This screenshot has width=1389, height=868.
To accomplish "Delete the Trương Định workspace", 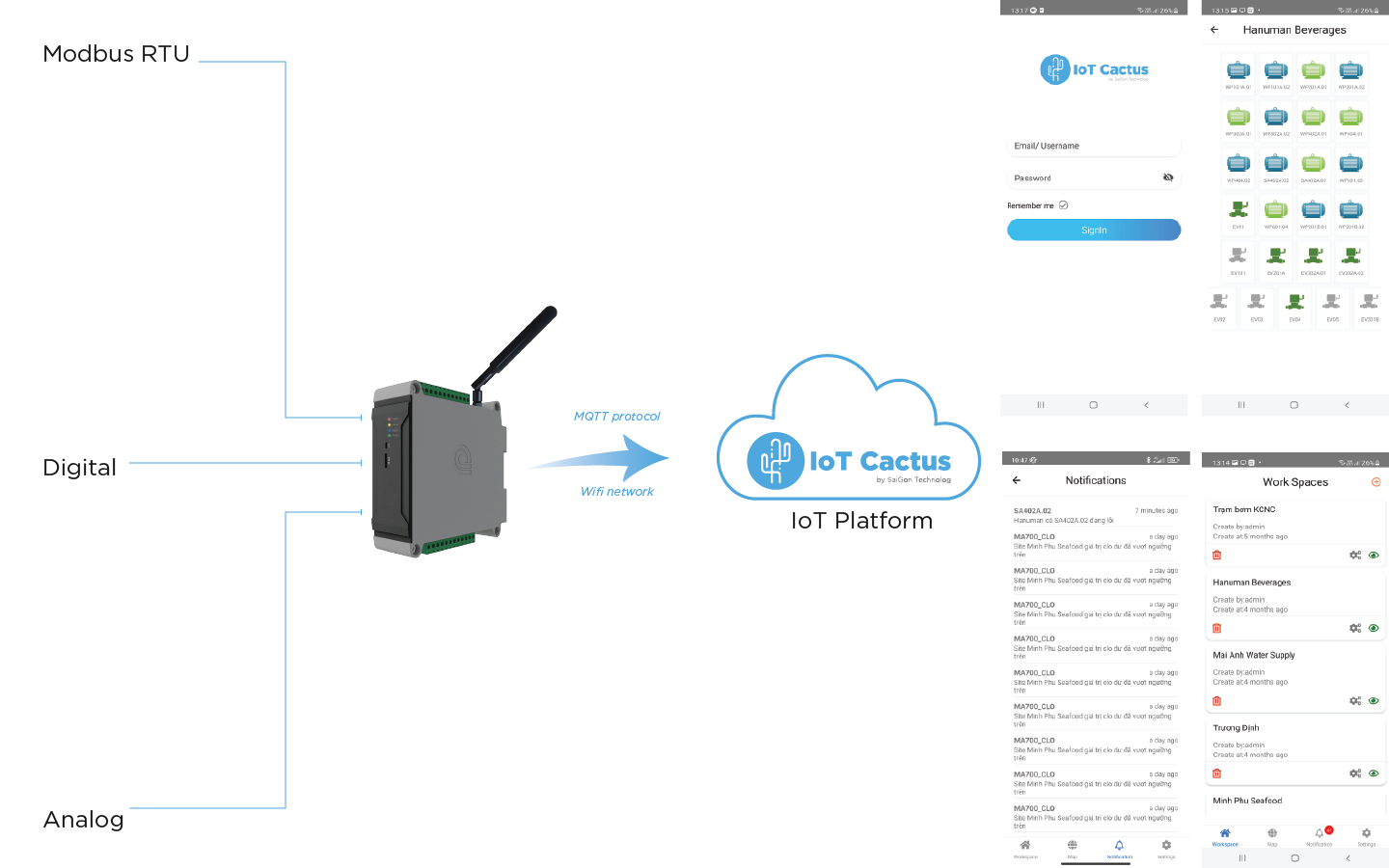I will point(1216,773).
